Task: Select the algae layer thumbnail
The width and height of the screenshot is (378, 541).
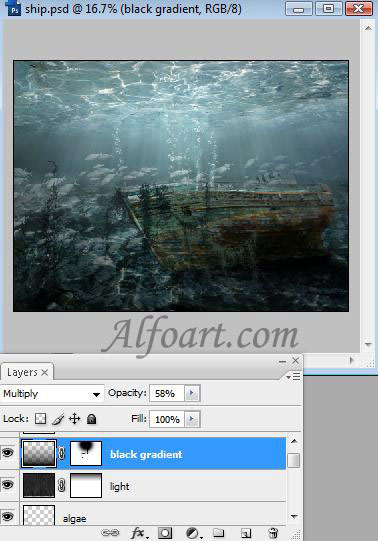Action: tap(39, 515)
